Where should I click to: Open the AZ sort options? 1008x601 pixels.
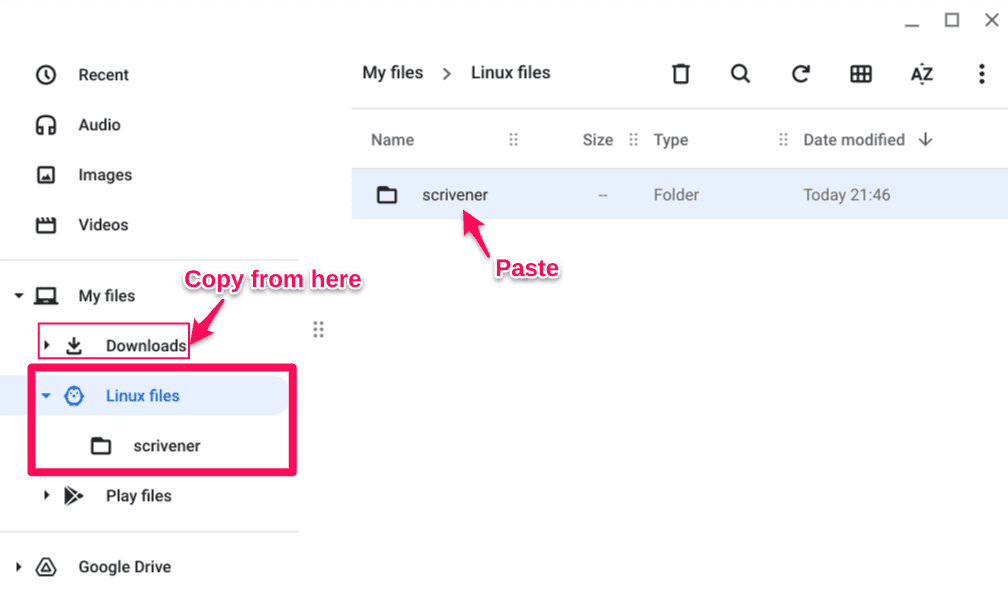tap(921, 74)
